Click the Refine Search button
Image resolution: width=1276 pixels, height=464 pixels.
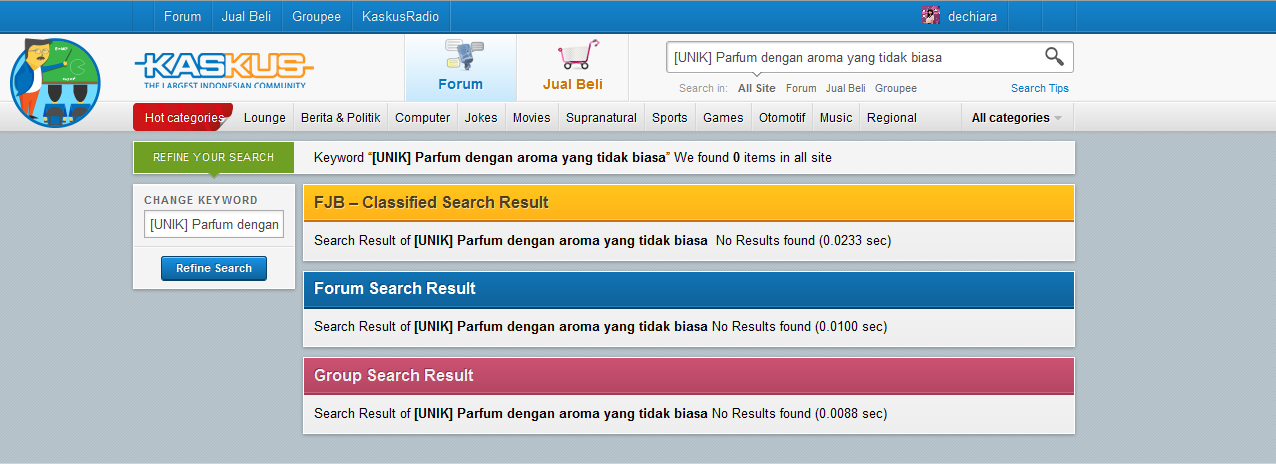214,268
